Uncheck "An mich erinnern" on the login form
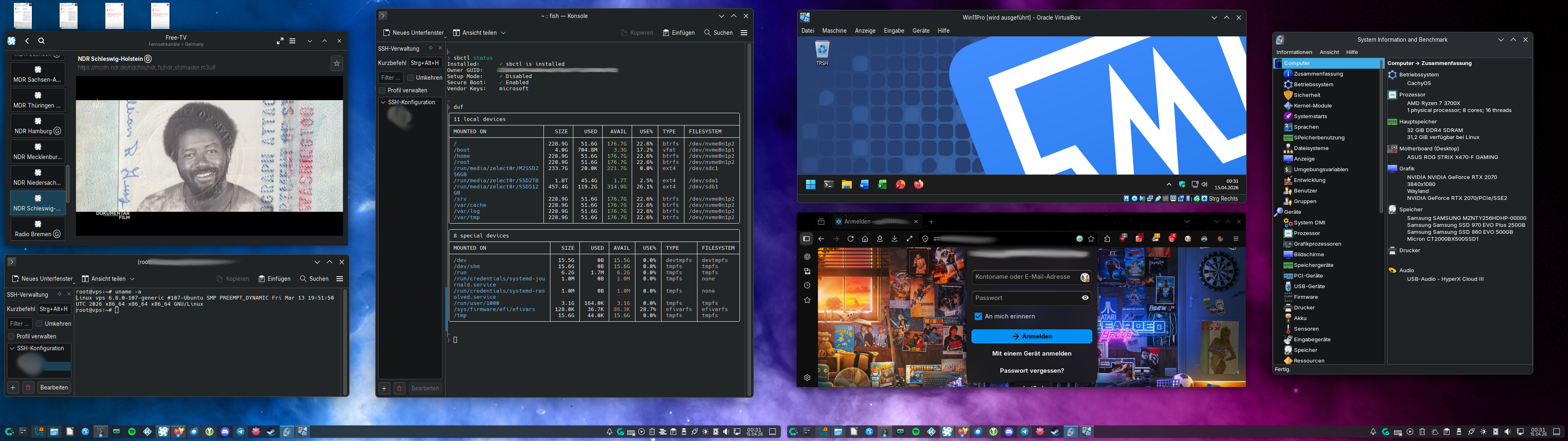This screenshot has height=441, width=1568. click(x=978, y=317)
